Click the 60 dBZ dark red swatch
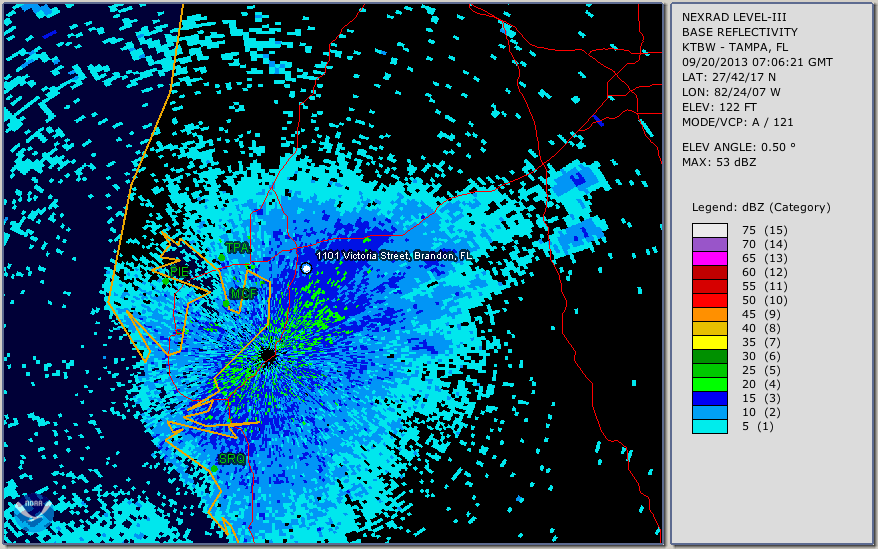The image size is (878, 549). pos(709,272)
